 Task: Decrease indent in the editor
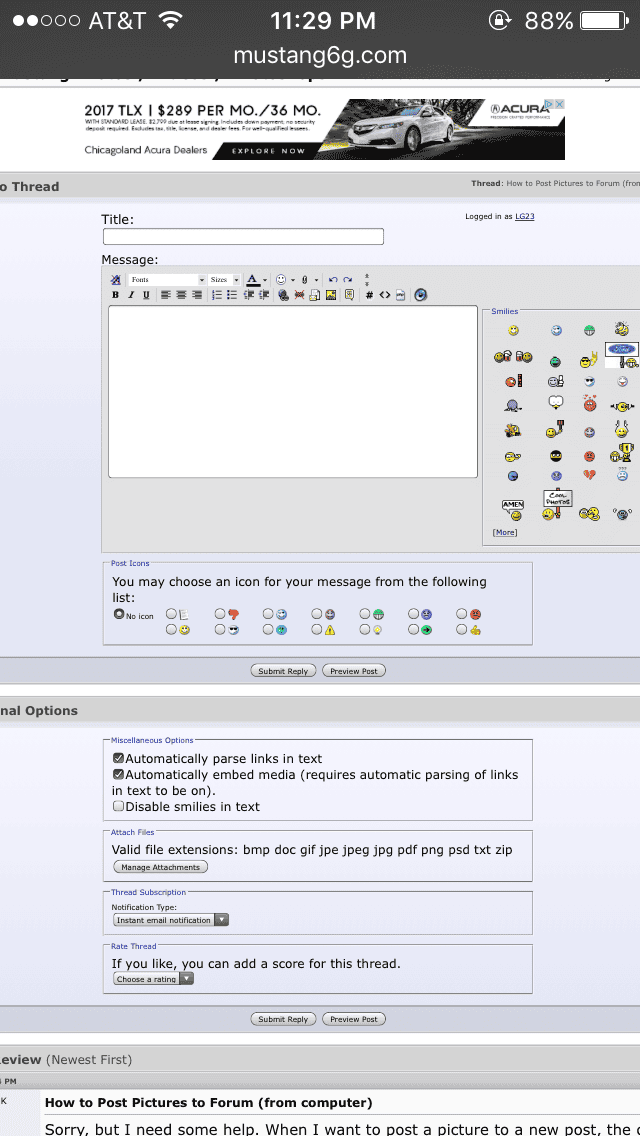coord(249,295)
